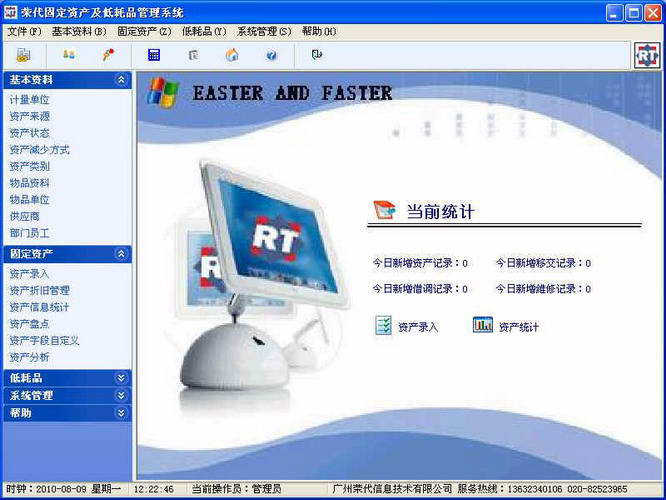Open 资产盘点 in the sidebar

pyautogui.click(x=30, y=324)
